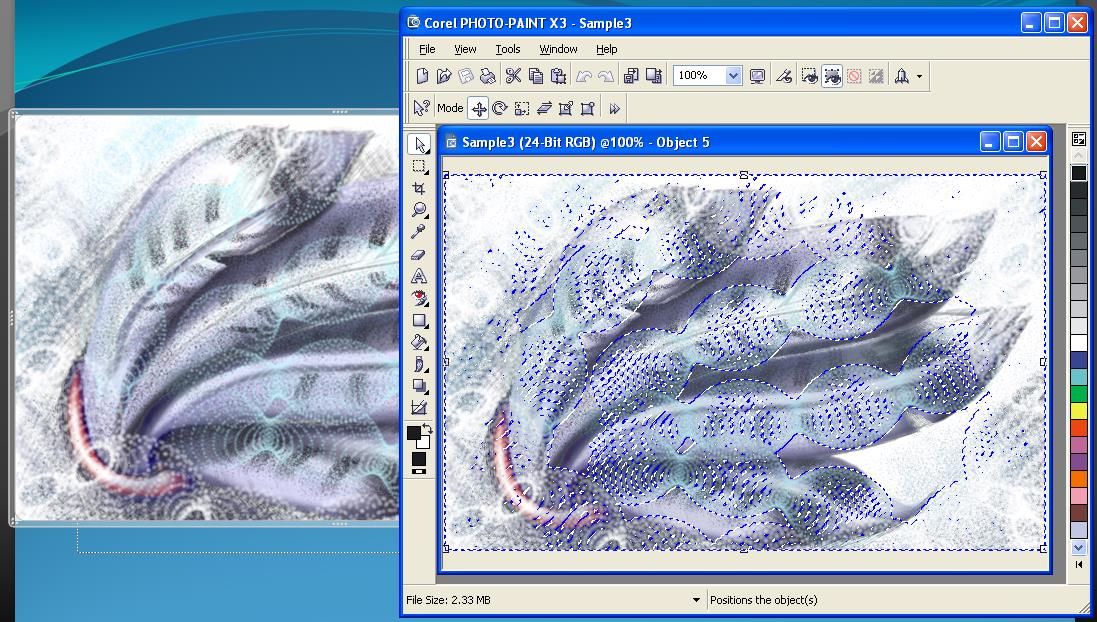Viewport: 1097px width, 622px height.
Task: Click the Import toolbar icon
Action: pos(631,76)
